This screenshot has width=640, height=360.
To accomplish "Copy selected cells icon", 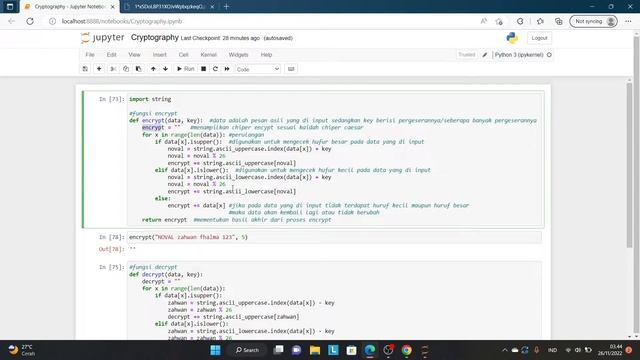I will (x=126, y=69).
